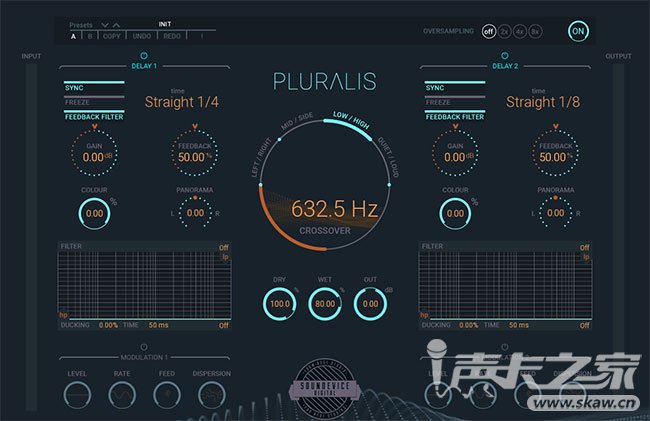This screenshot has height=421, width=650.
Task: Click the UNDO button
Action: tap(142, 36)
